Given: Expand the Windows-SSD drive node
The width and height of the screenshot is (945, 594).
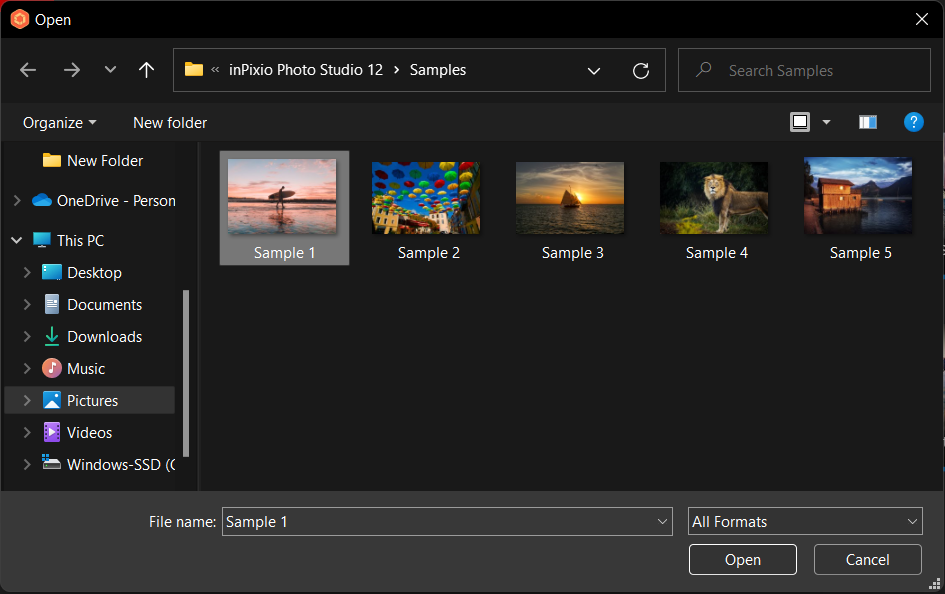Looking at the screenshot, I should (27, 464).
